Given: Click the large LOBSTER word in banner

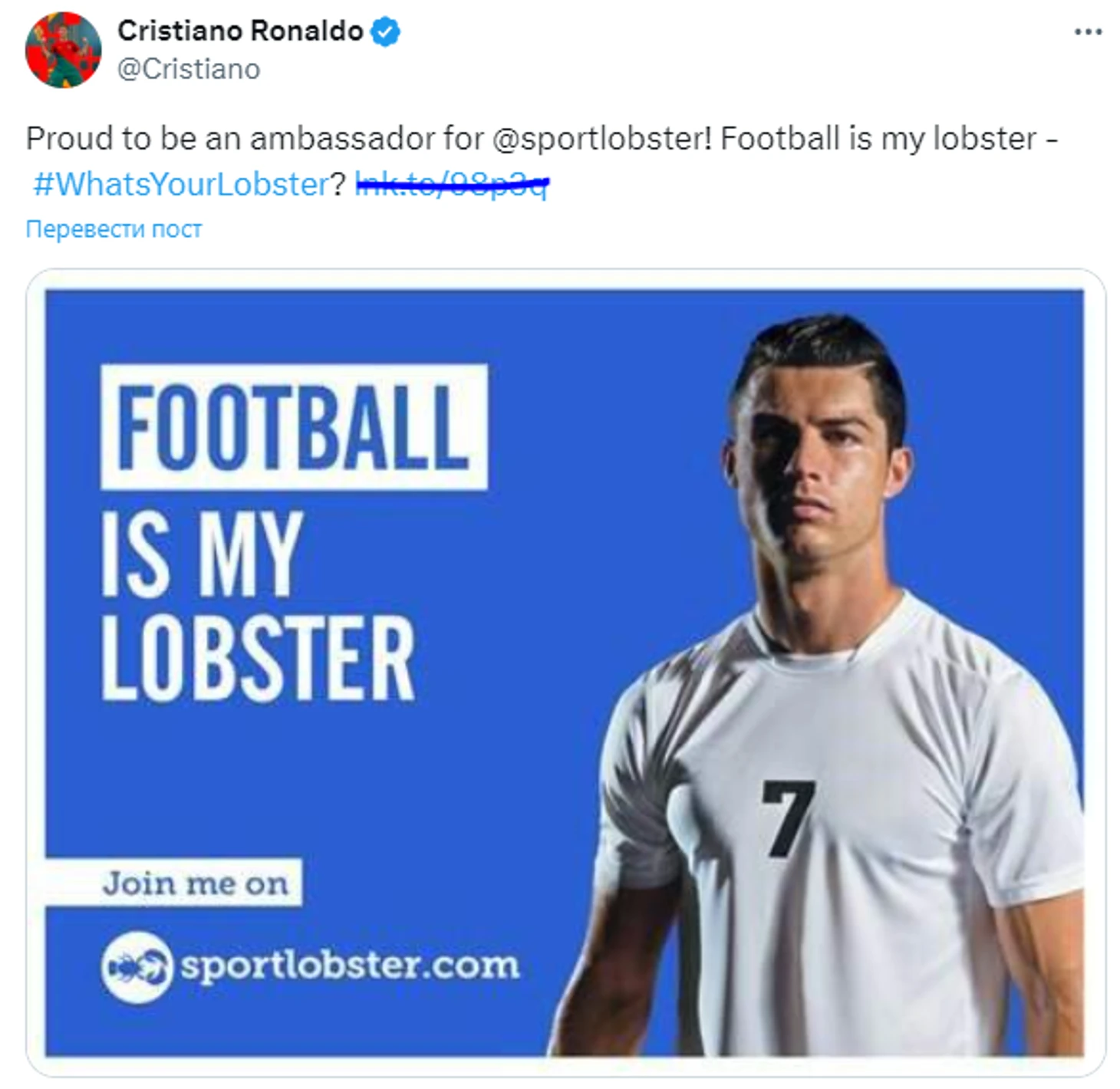Looking at the screenshot, I should [x=259, y=659].
